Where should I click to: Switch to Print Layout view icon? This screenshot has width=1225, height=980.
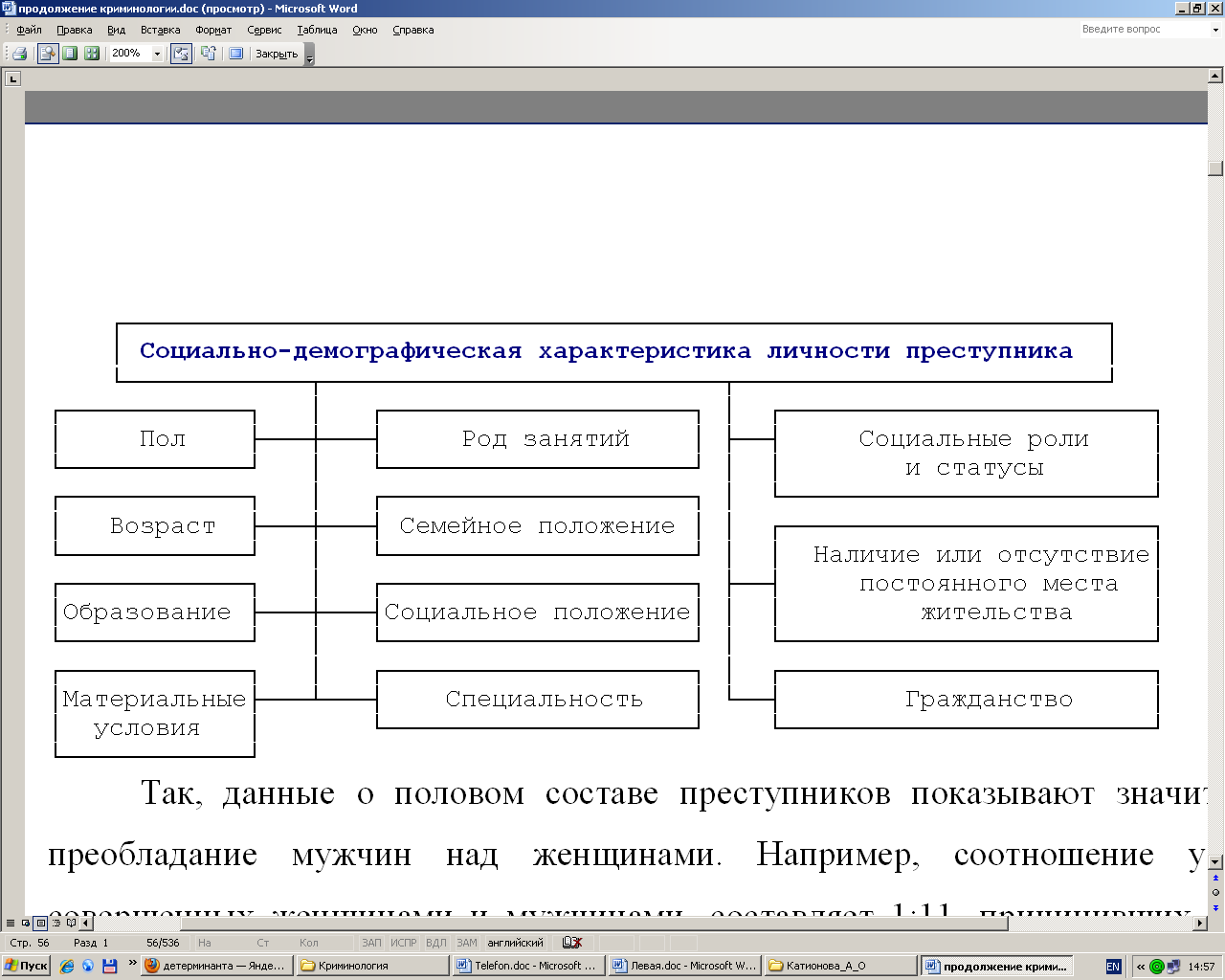40,924
